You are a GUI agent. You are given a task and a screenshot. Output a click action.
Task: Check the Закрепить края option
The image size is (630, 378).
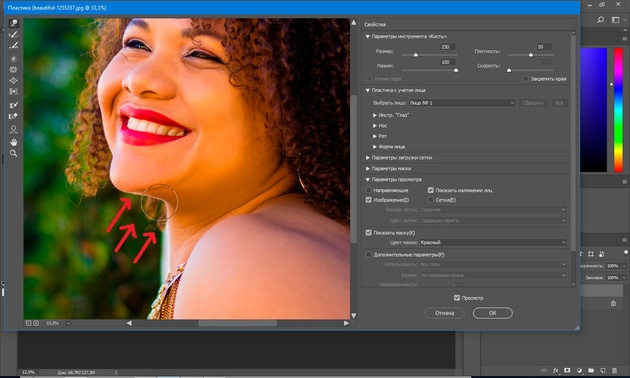(526, 78)
